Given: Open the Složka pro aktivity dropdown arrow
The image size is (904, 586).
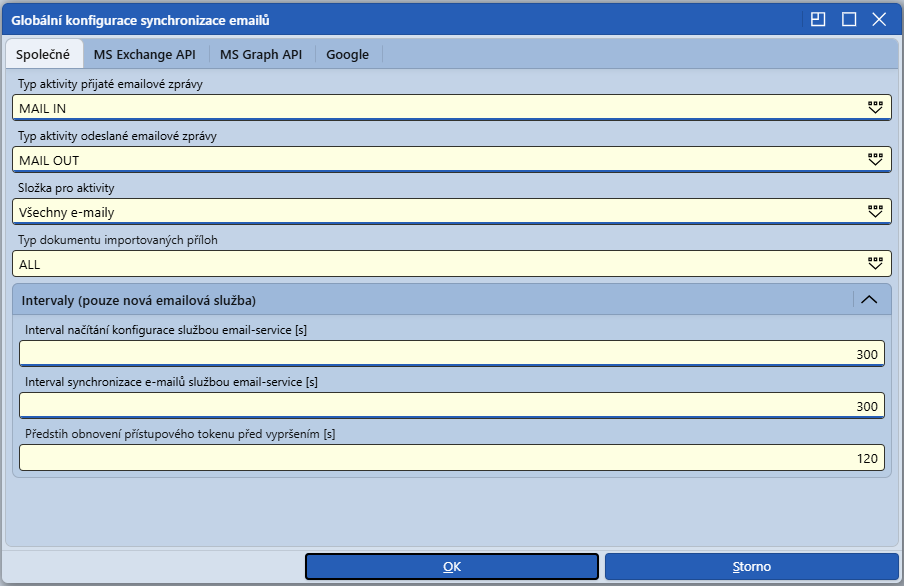Looking at the screenshot, I should (x=875, y=212).
